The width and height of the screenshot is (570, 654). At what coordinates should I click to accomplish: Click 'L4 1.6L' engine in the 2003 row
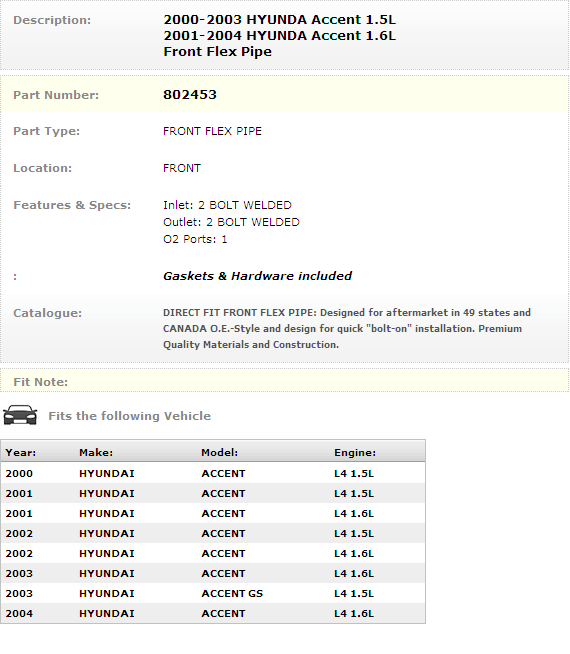pos(354,574)
